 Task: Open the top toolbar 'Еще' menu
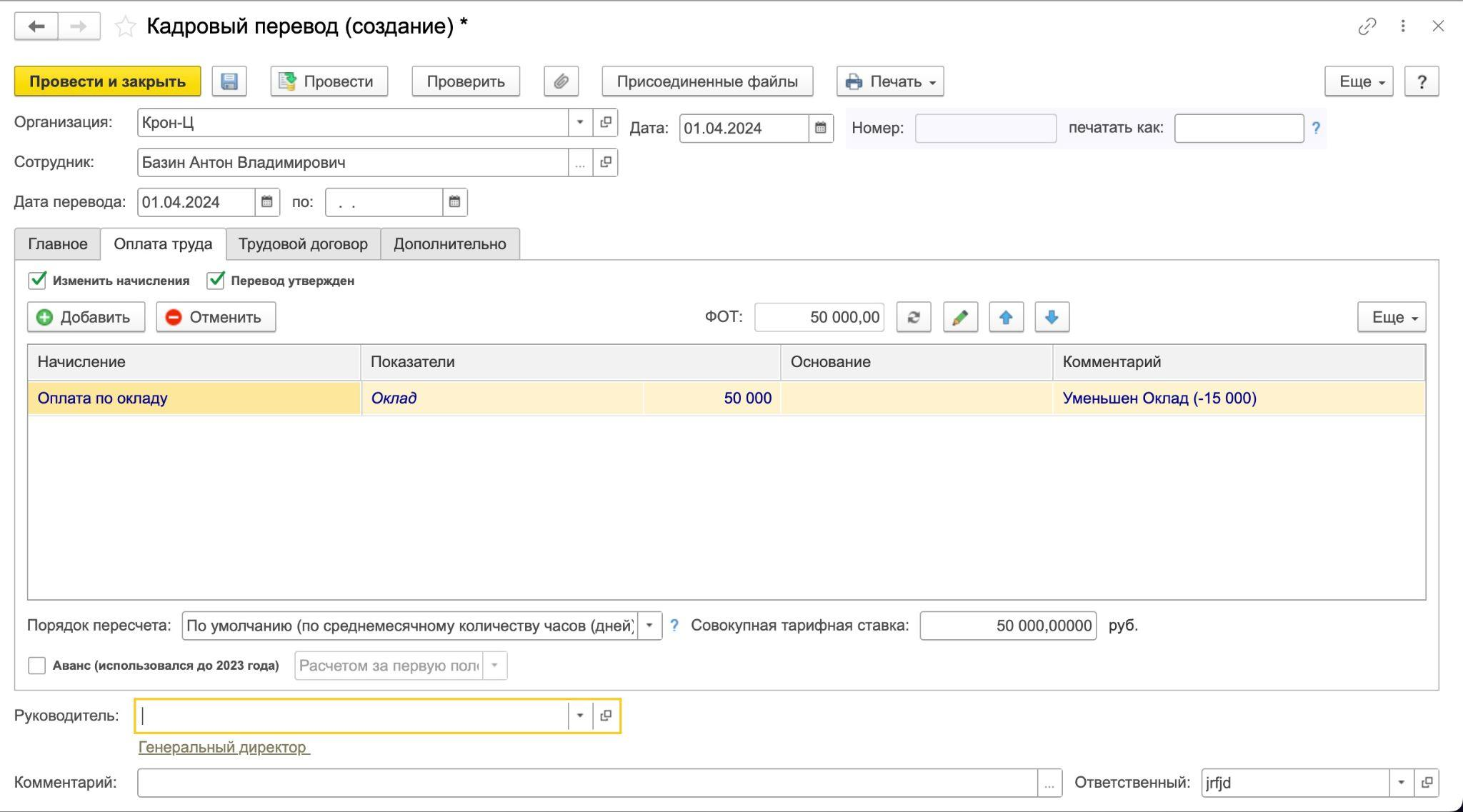tap(1359, 81)
